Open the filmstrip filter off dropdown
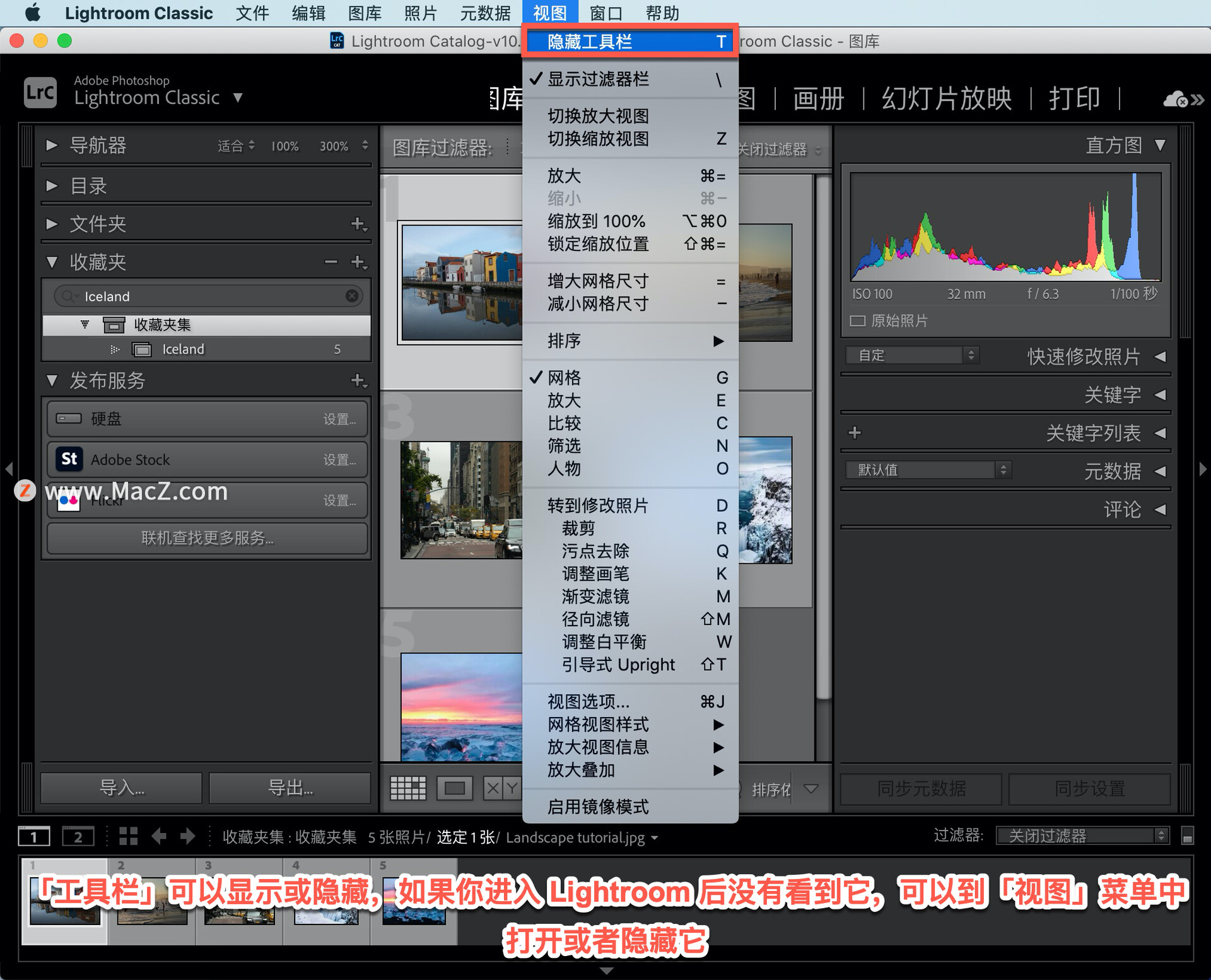 tap(1082, 836)
